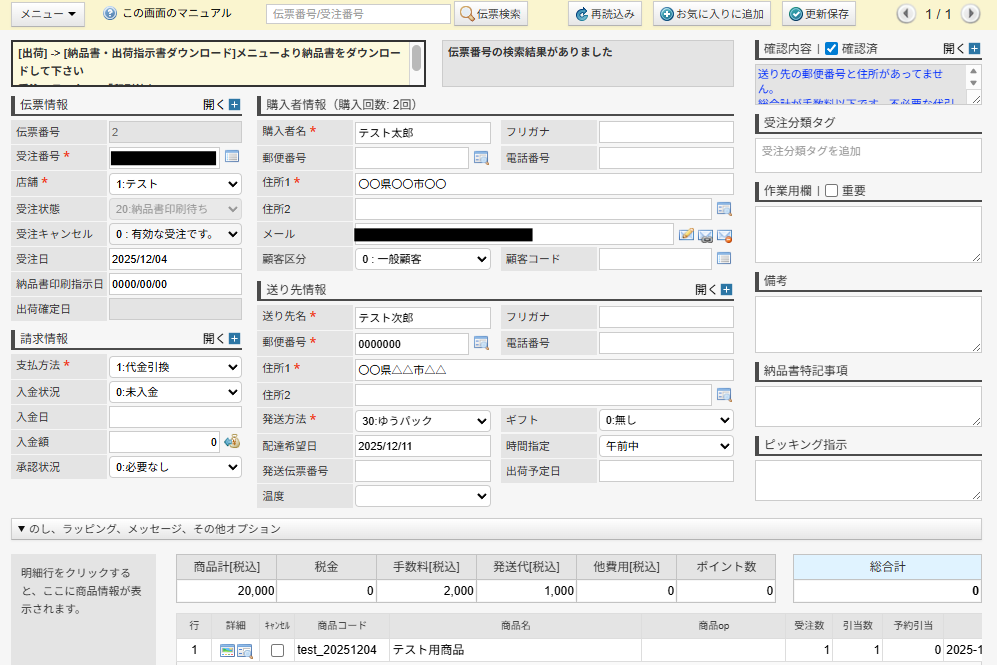
Task: Click the list icon next to 顧客コード
Action: tap(724, 259)
